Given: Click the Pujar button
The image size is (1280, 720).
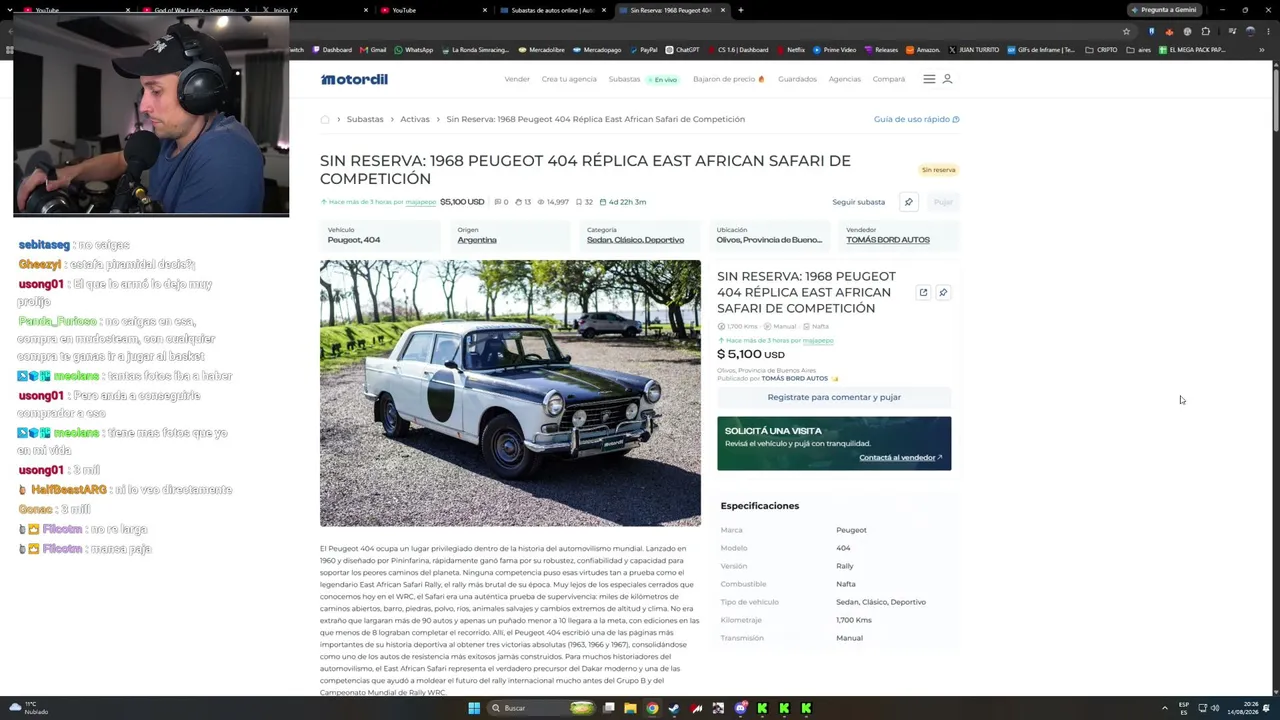Looking at the screenshot, I should click(x=943, y=202).
